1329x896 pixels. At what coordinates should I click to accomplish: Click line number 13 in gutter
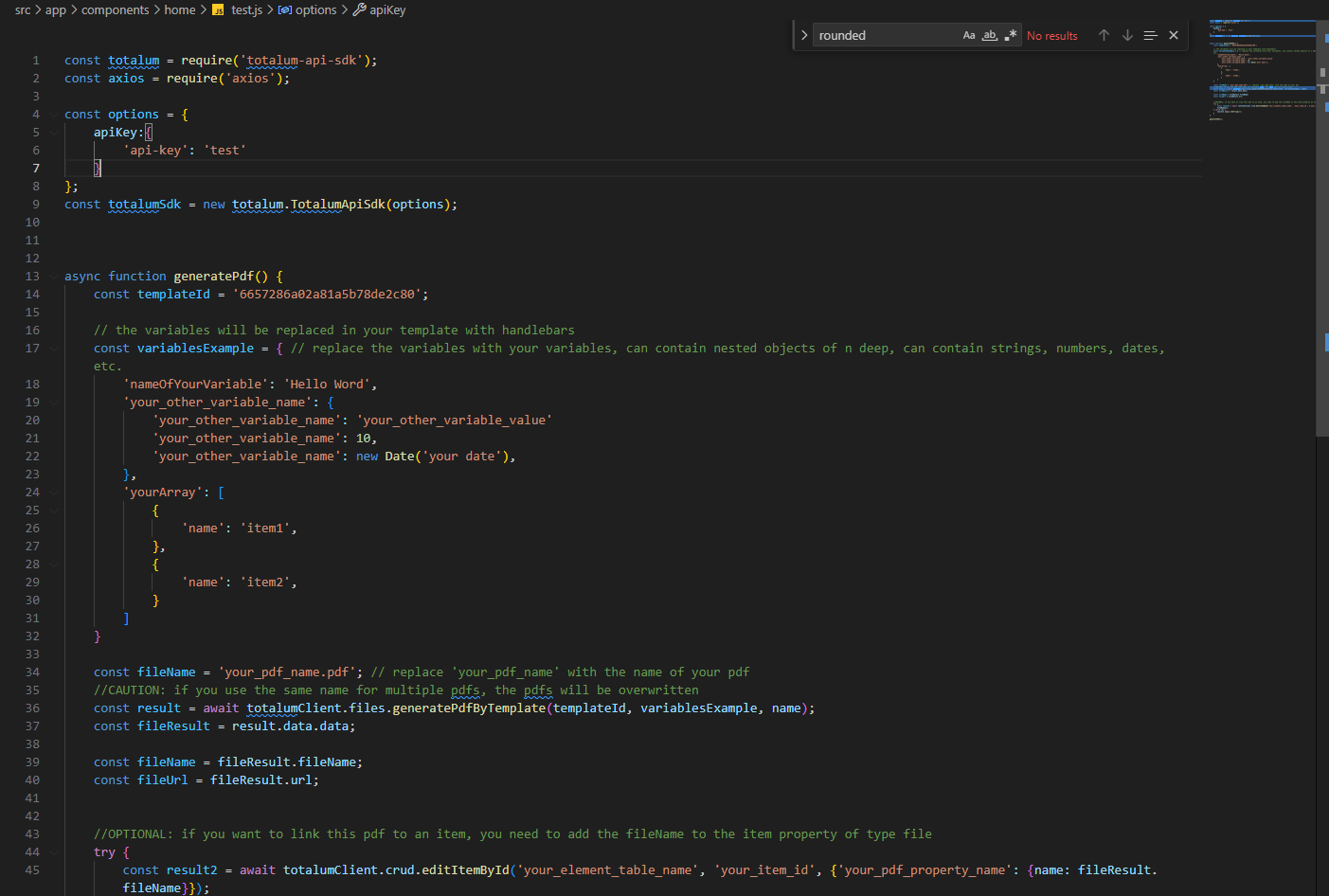click(x=32, y=277)
